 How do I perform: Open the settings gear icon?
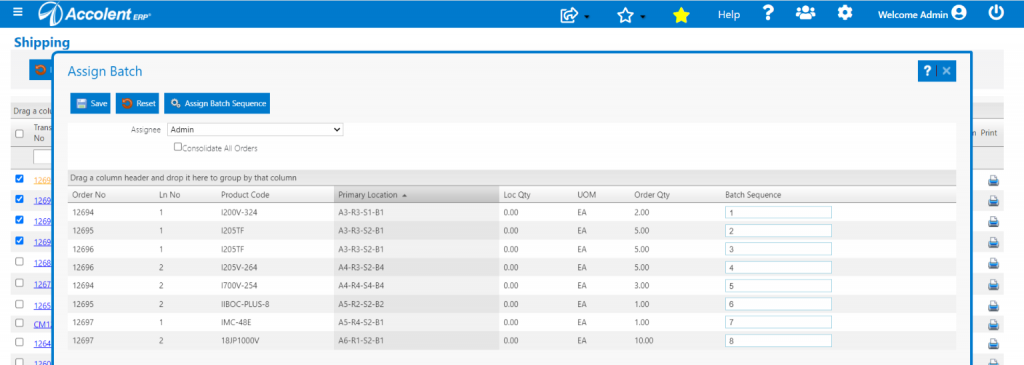coord(845,13)
